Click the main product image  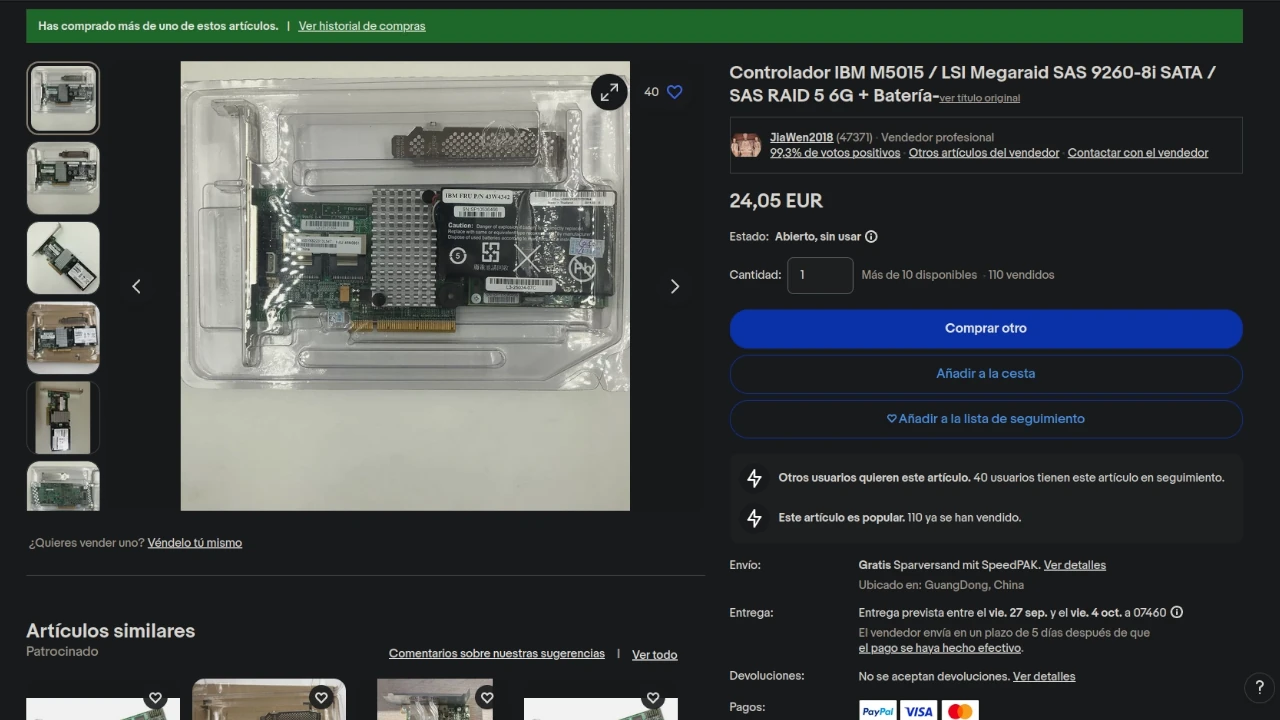coord(405,286)
